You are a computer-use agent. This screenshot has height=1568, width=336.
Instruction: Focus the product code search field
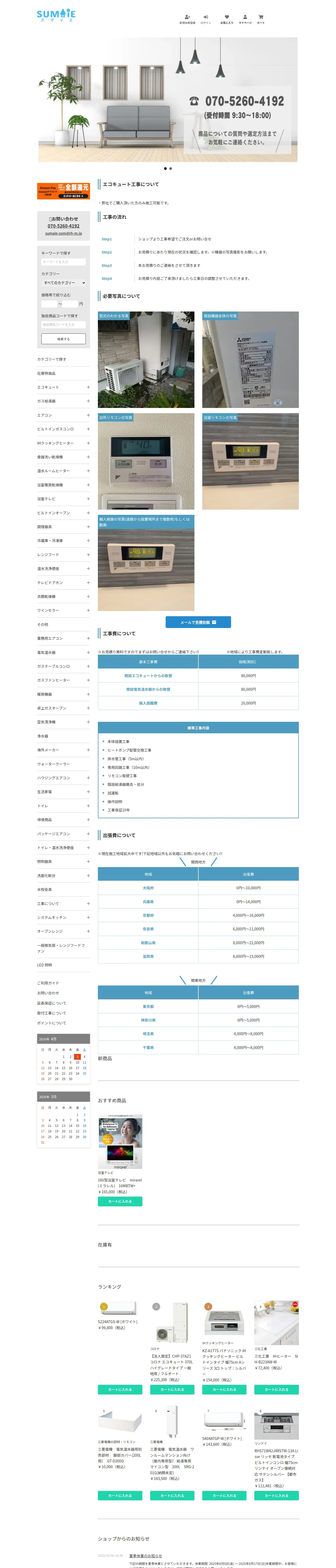click(x=63, y=325)
